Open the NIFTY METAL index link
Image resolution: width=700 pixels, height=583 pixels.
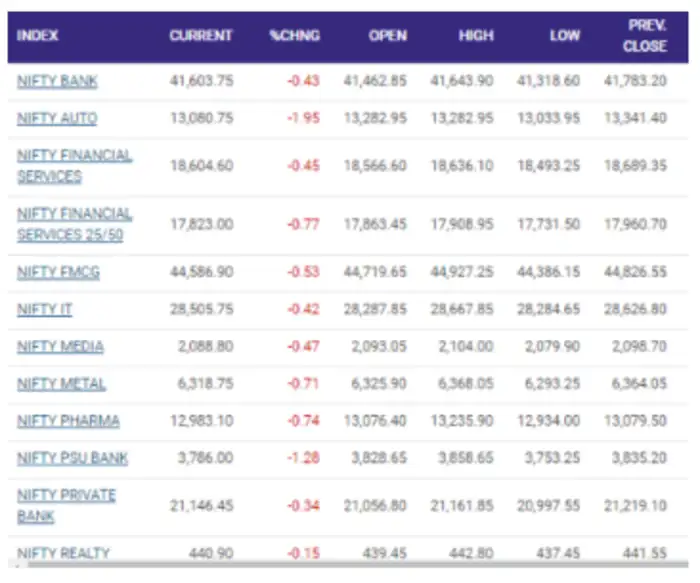(61, 384)
